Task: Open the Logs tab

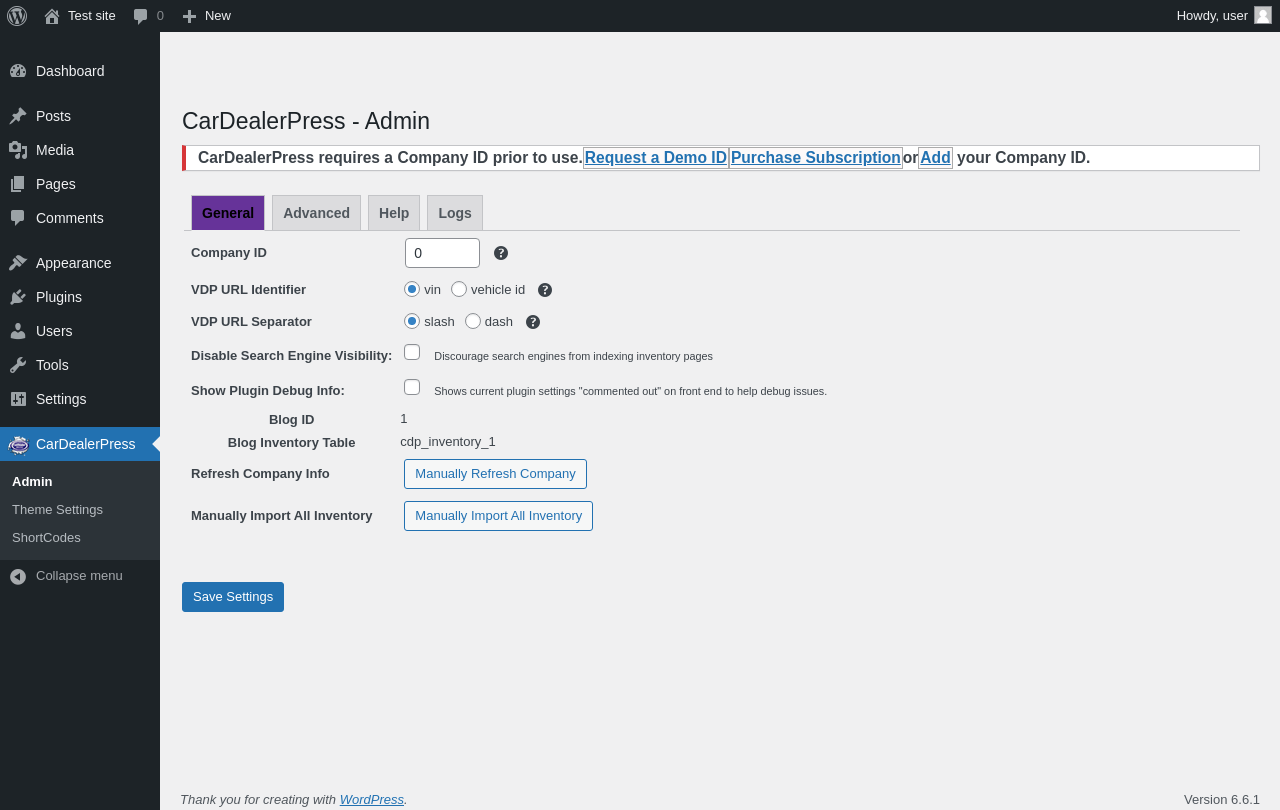Action: [x=455, y=213]
